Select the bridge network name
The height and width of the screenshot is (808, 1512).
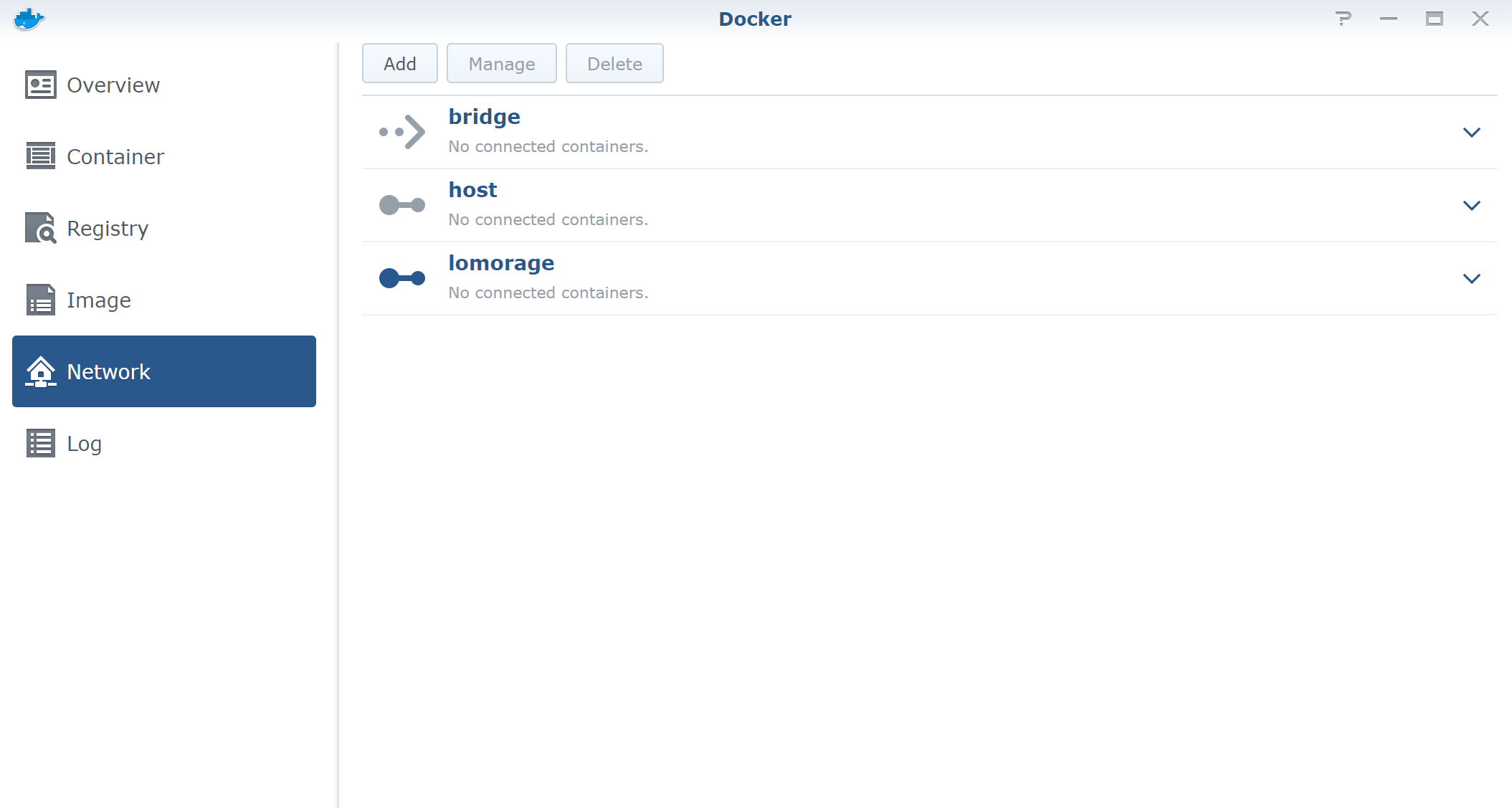click(x=485, y=117)
